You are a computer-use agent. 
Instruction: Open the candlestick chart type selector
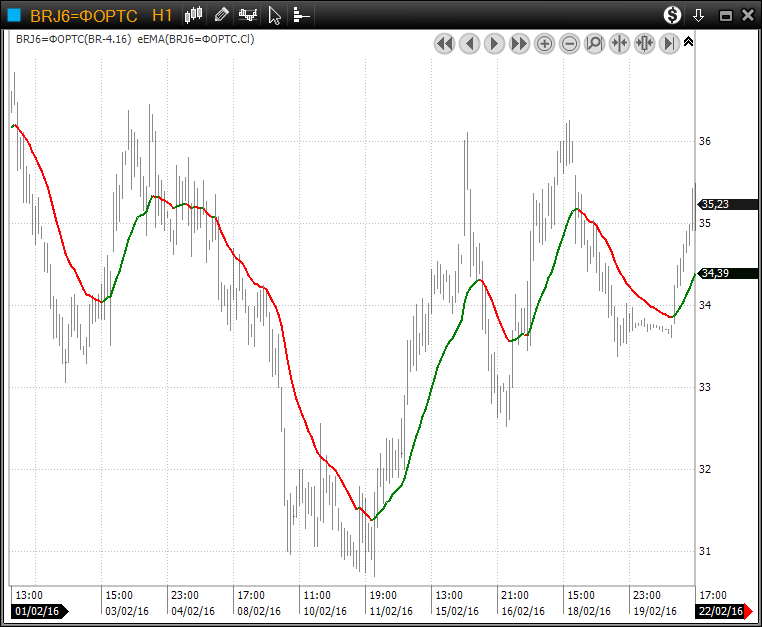(194, 15)
